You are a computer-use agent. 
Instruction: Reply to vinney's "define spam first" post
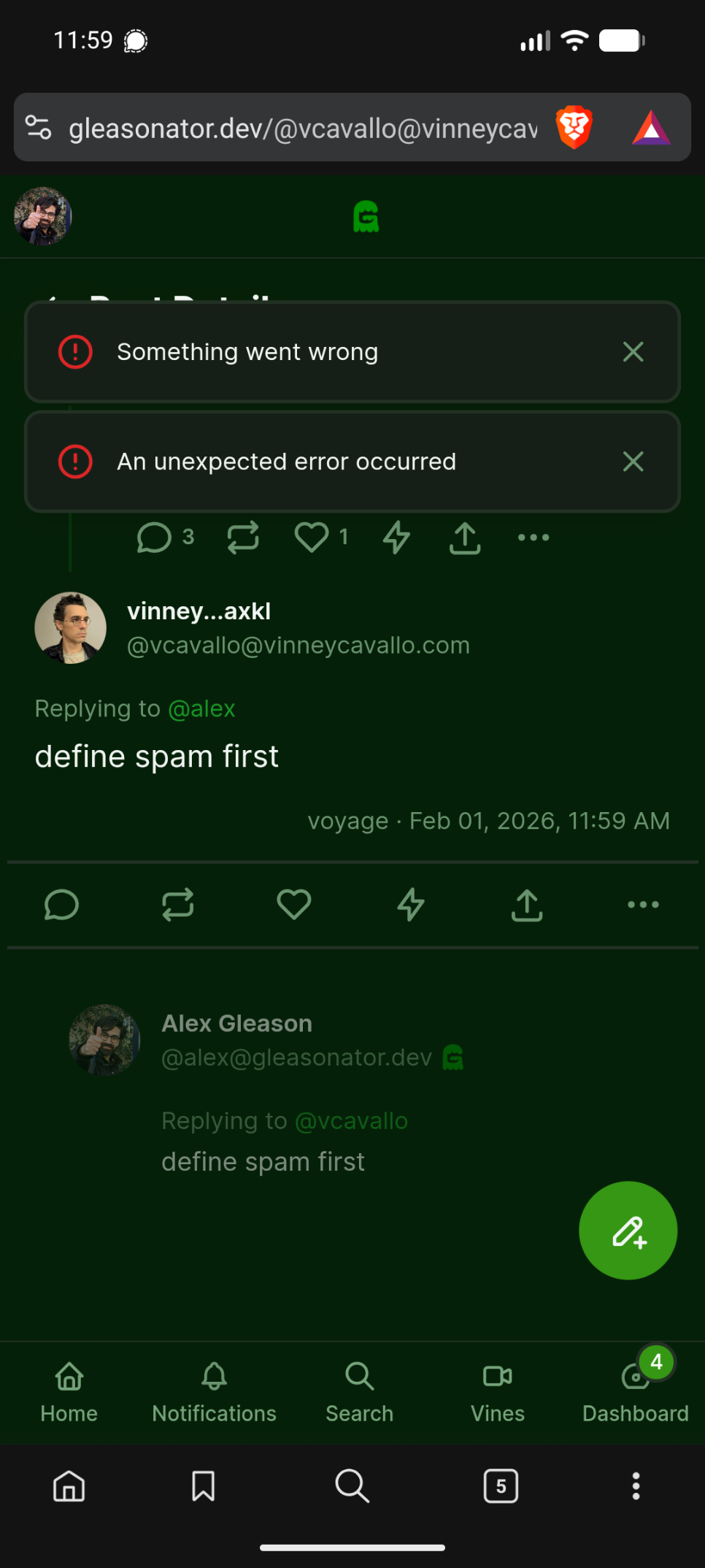point(61,905)
